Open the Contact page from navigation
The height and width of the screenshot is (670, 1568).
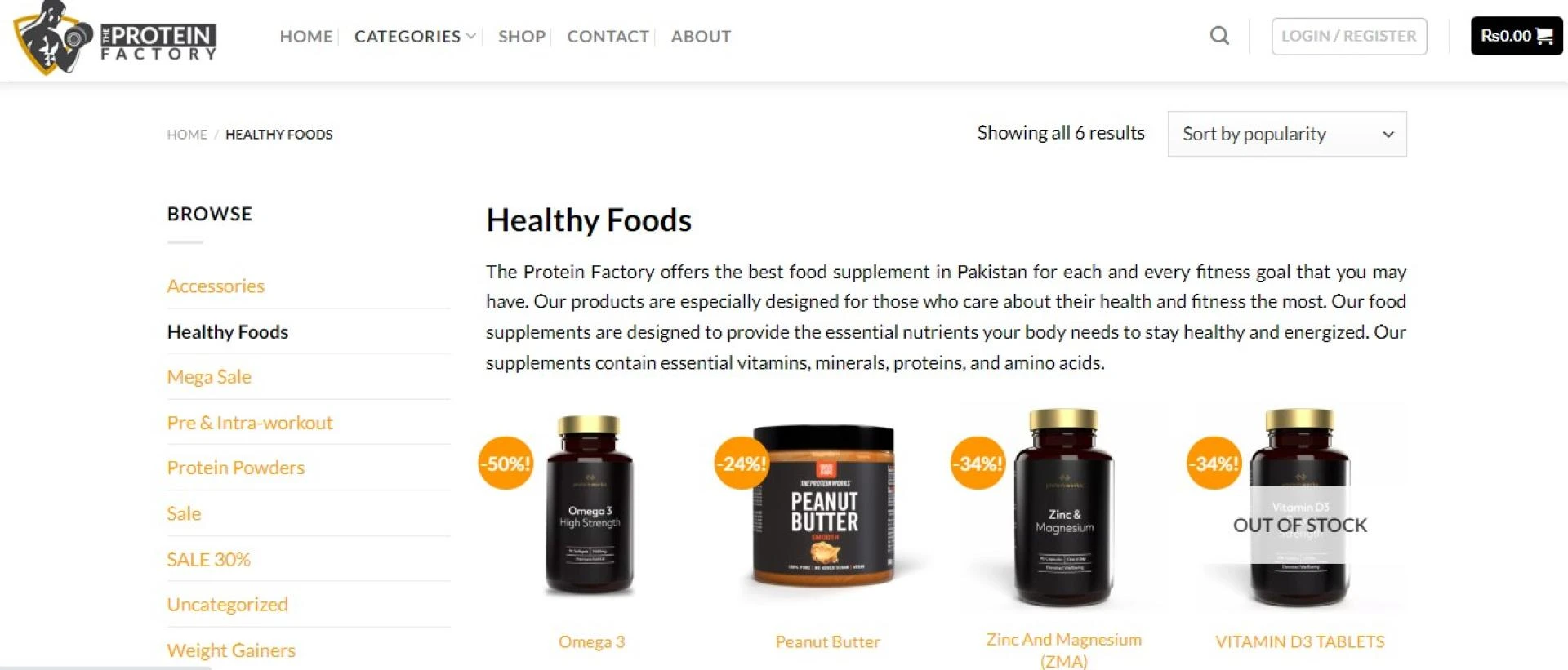click(608, 37)
